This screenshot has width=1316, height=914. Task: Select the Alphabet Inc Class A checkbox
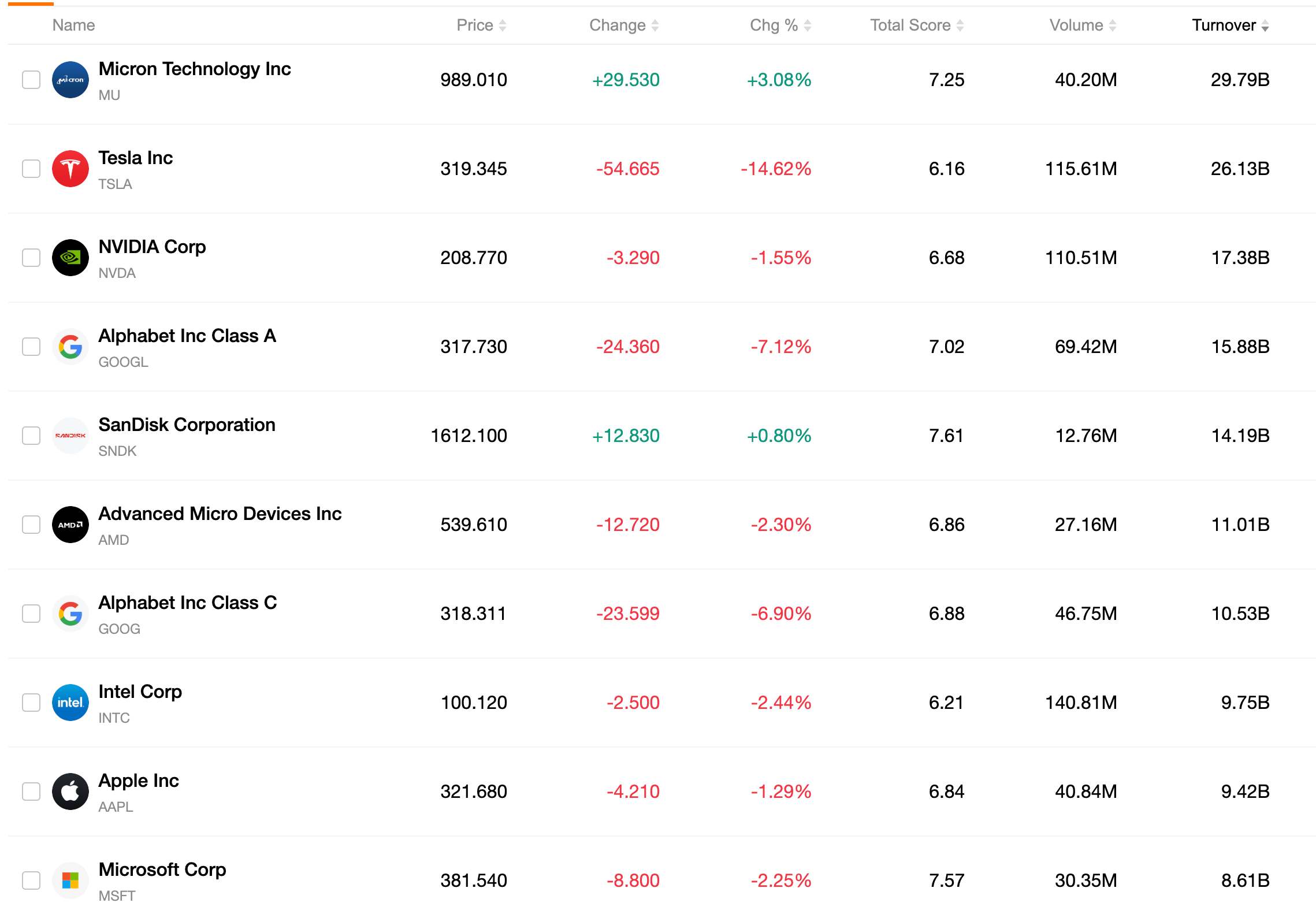(x=31, y=347)
